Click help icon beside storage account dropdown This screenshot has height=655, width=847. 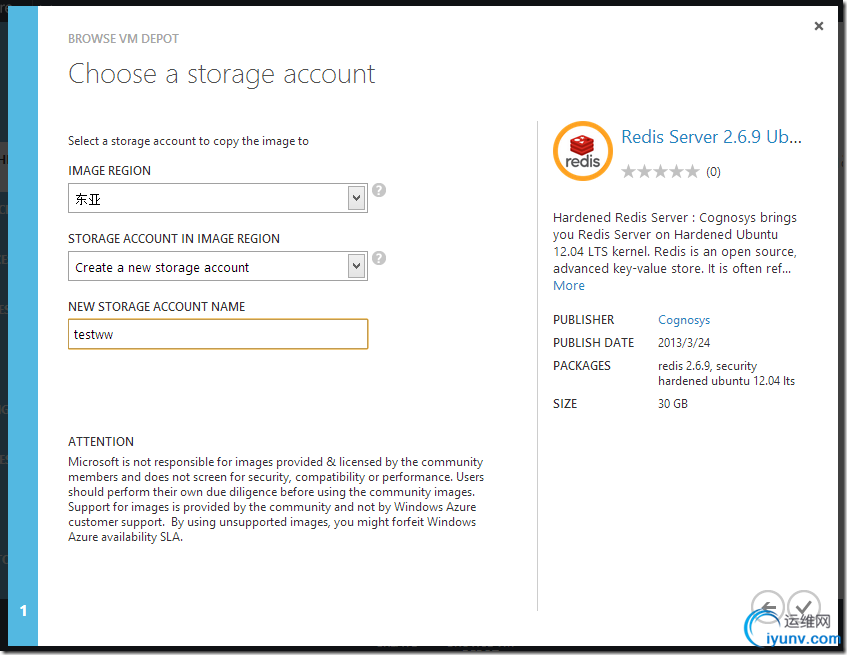(x=379, y=258)
